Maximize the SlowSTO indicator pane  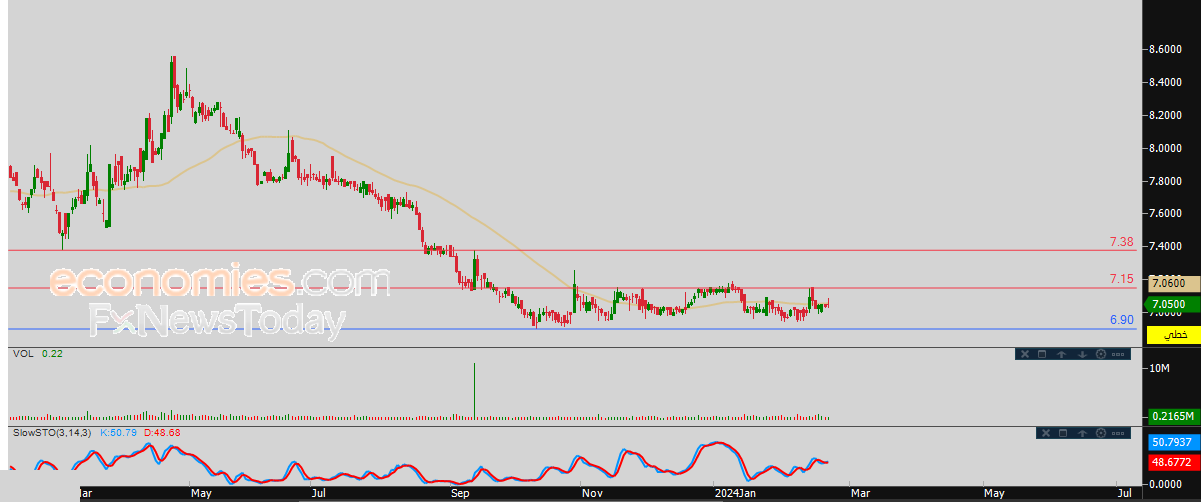point(1063,433)
